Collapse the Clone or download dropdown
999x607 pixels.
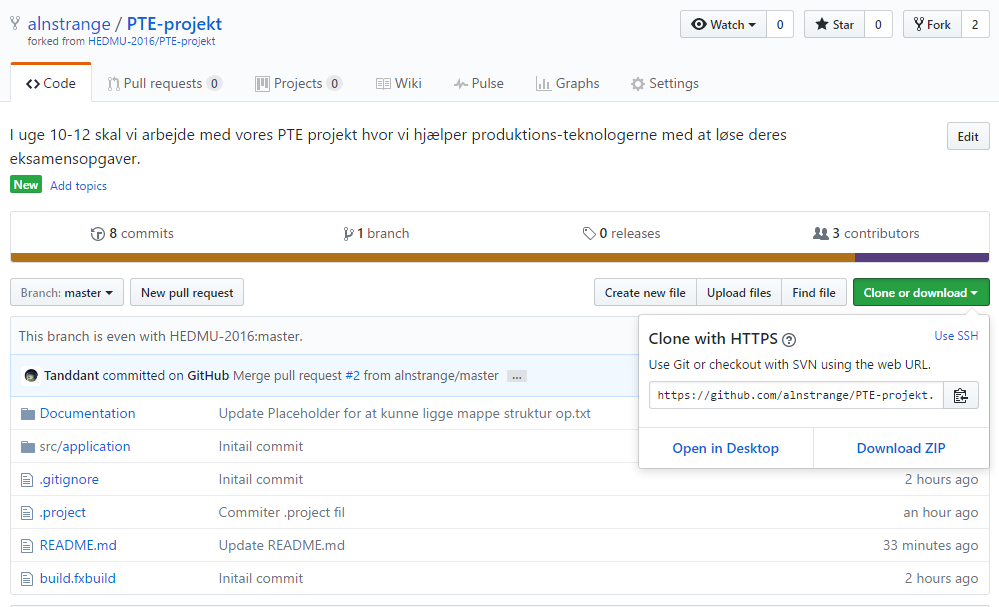click(x=920, y=292)
